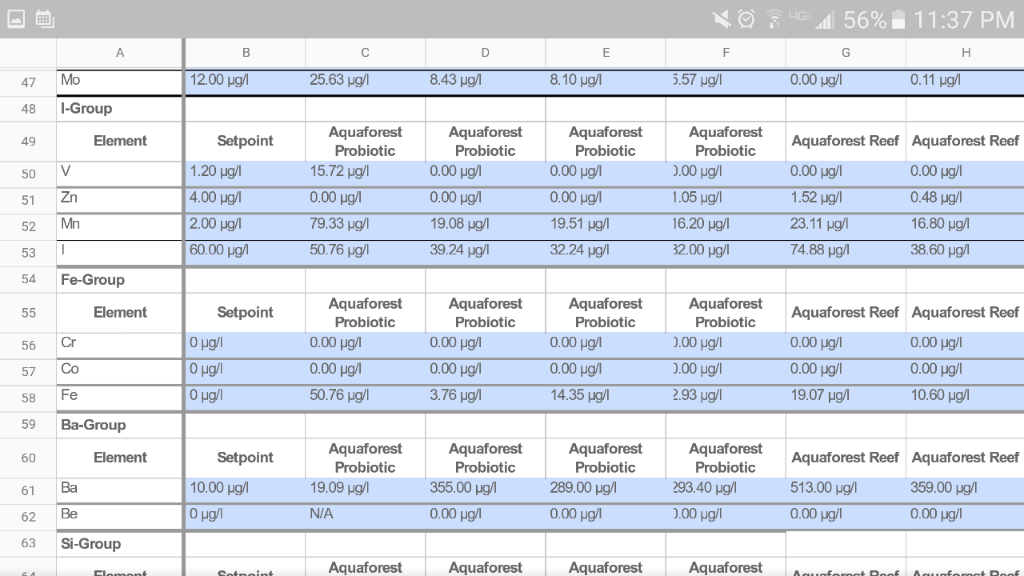Select the N/A cell in row 62
This screenshot has height=576, width=1024.
tap(365, 517)
